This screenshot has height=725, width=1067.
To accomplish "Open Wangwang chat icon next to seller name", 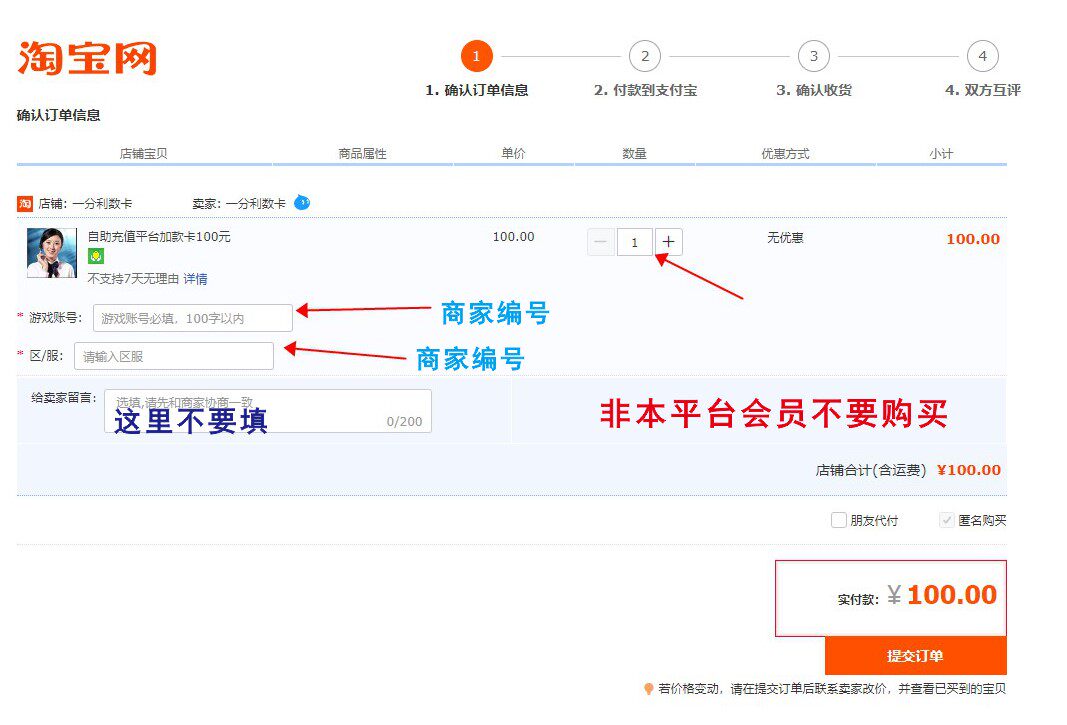I will (302, 202).
